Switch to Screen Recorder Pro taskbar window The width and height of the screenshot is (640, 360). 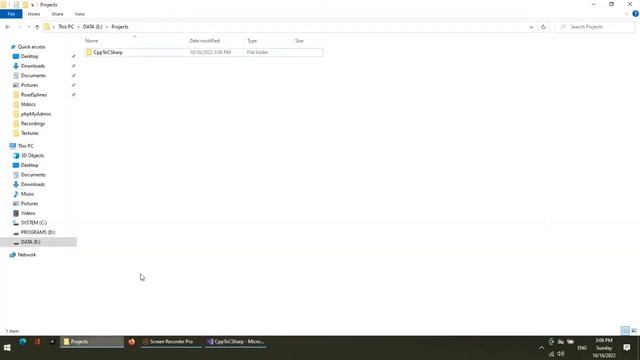(x=171, y=342)
